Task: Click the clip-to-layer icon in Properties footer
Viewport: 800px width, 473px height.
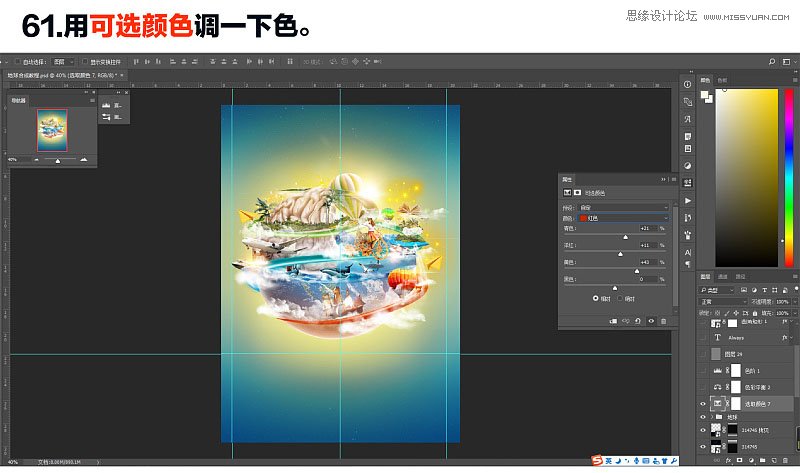Action: point(613,321)
